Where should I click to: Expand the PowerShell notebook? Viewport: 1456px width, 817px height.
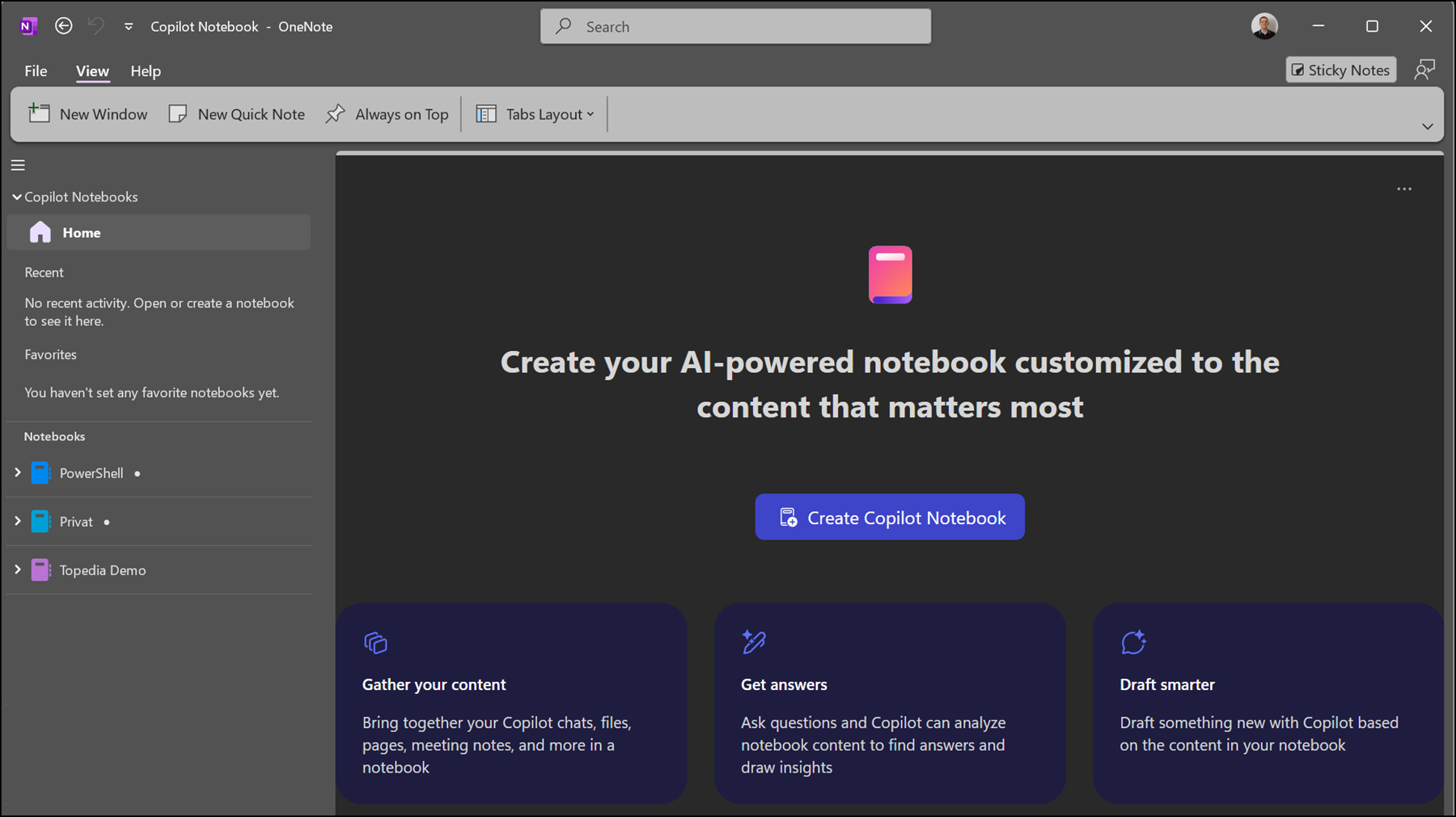click(17, 472)
